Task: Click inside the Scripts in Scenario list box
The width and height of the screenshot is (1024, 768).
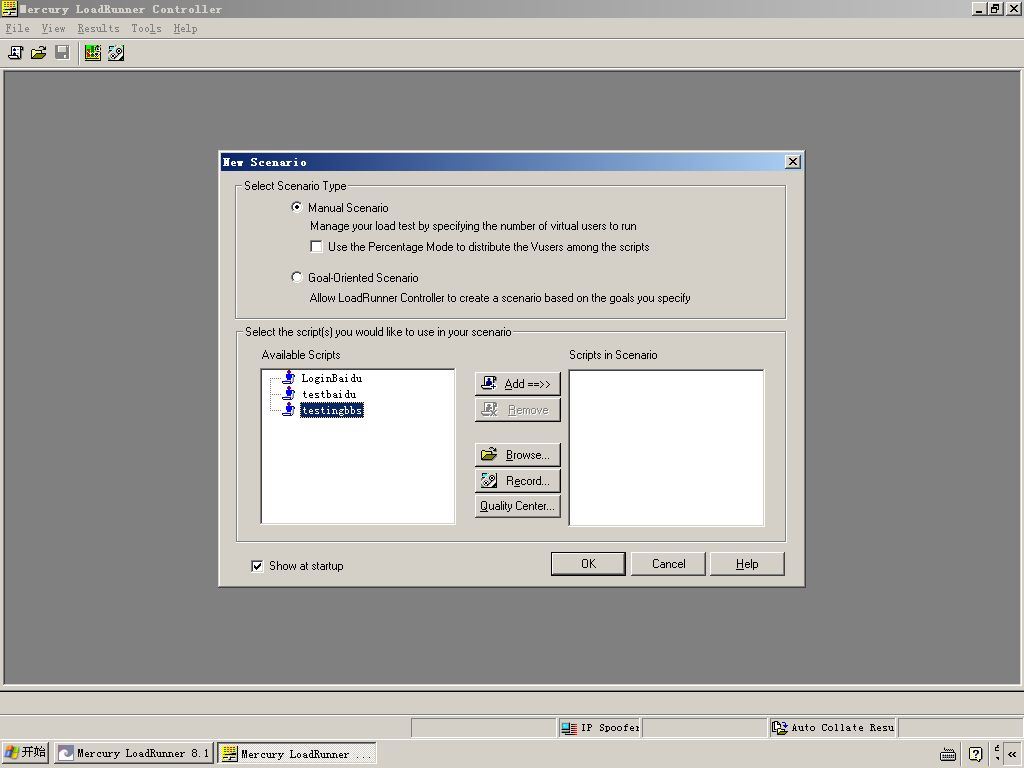Action: pos(666,447)
